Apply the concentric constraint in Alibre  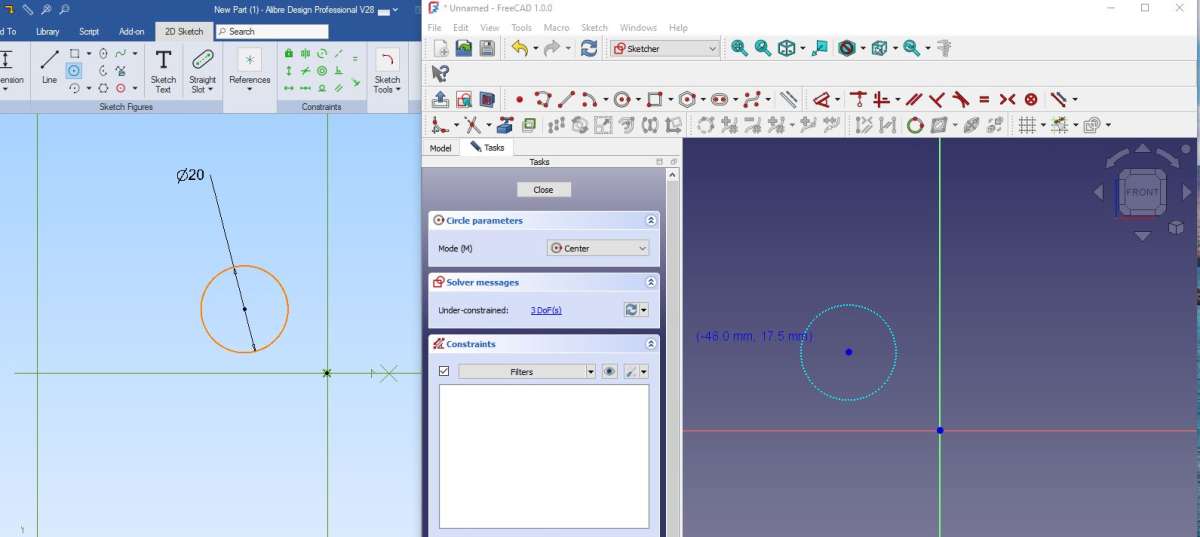(x=322, y=71)
